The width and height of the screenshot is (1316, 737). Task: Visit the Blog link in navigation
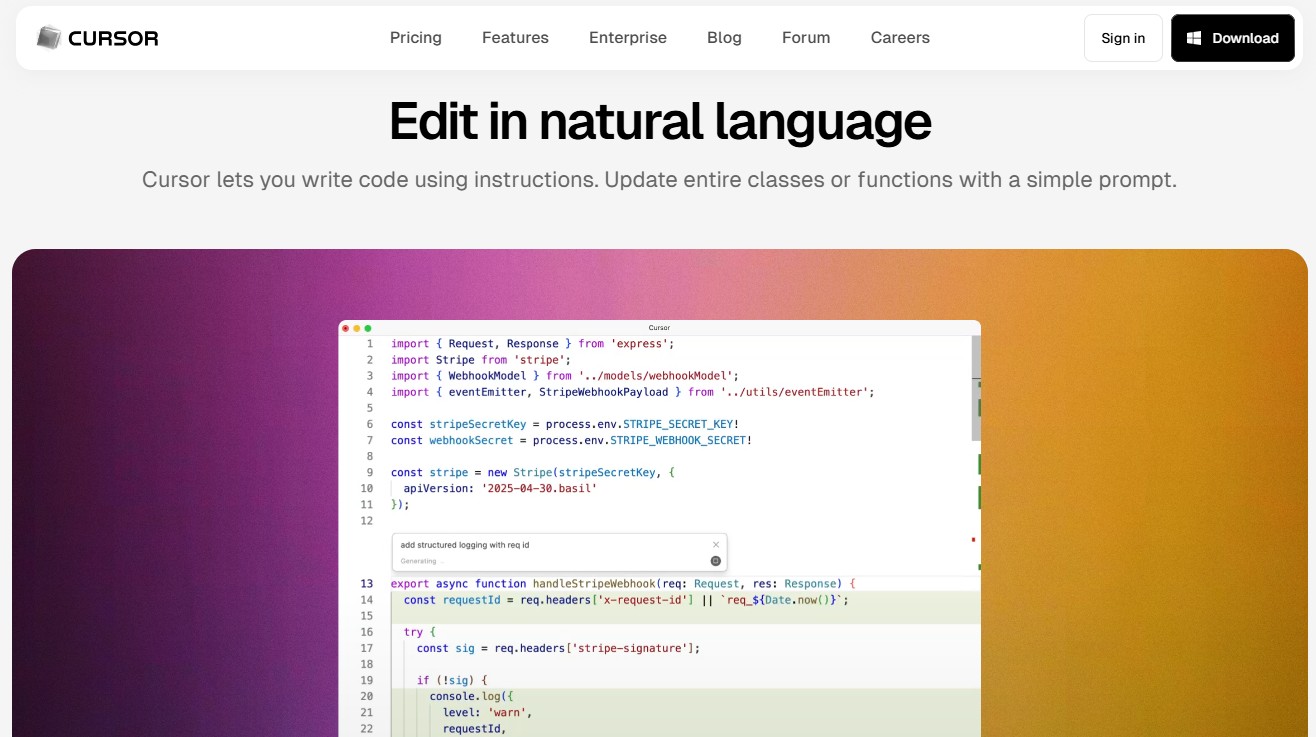click(724, 38)
